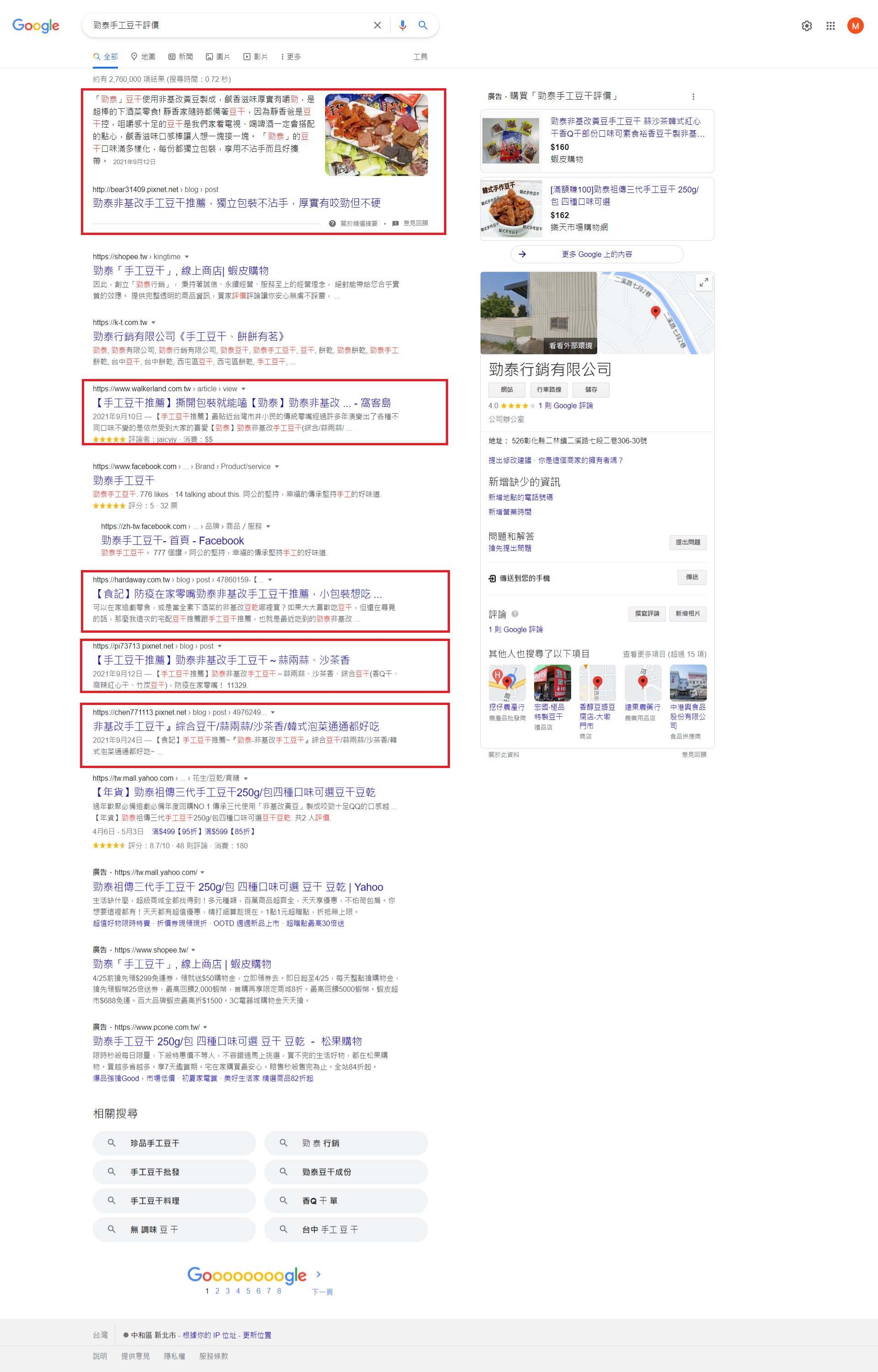
Task: Expand facebook.com Brand result dropdown
Action: [x=277, y=466]
